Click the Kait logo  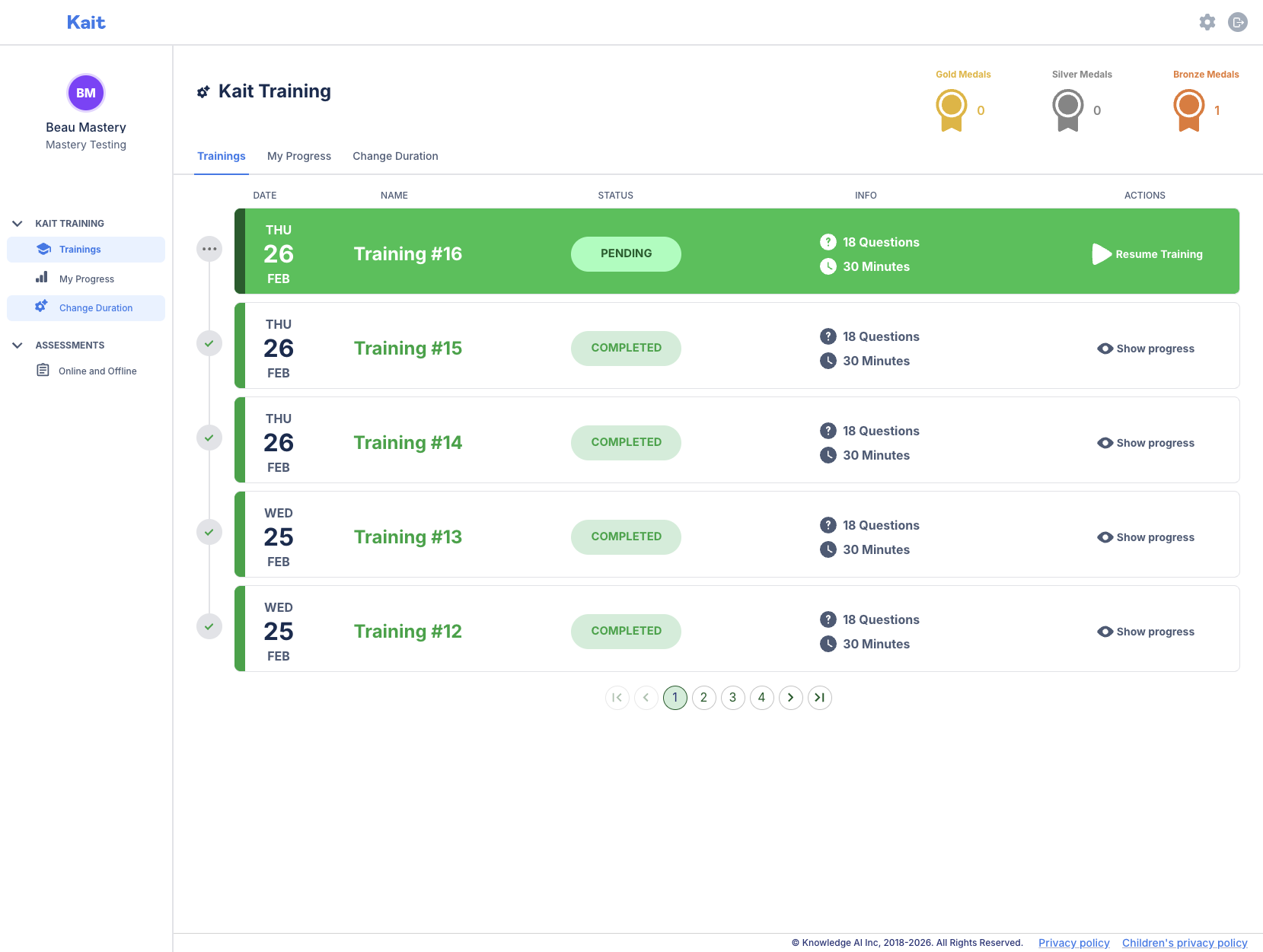(86, 23)
